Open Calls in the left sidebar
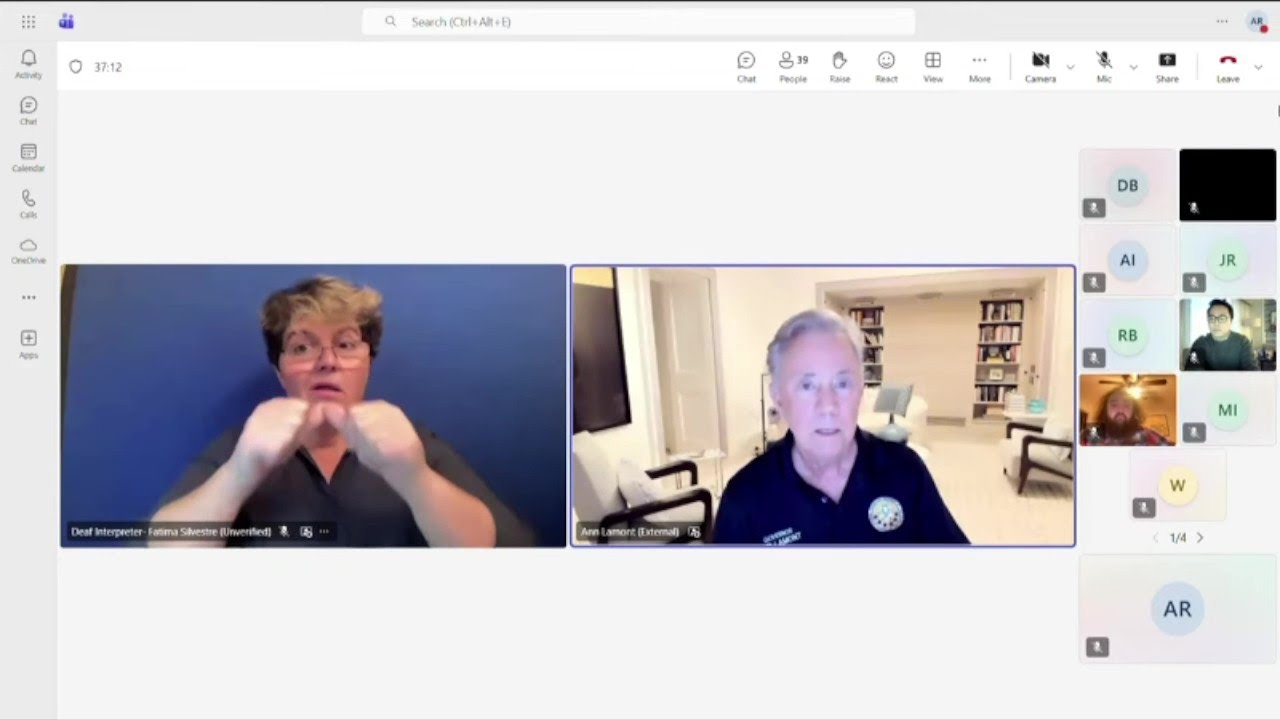The height and width of the screenshot is (720, 1280). [28, 204]
